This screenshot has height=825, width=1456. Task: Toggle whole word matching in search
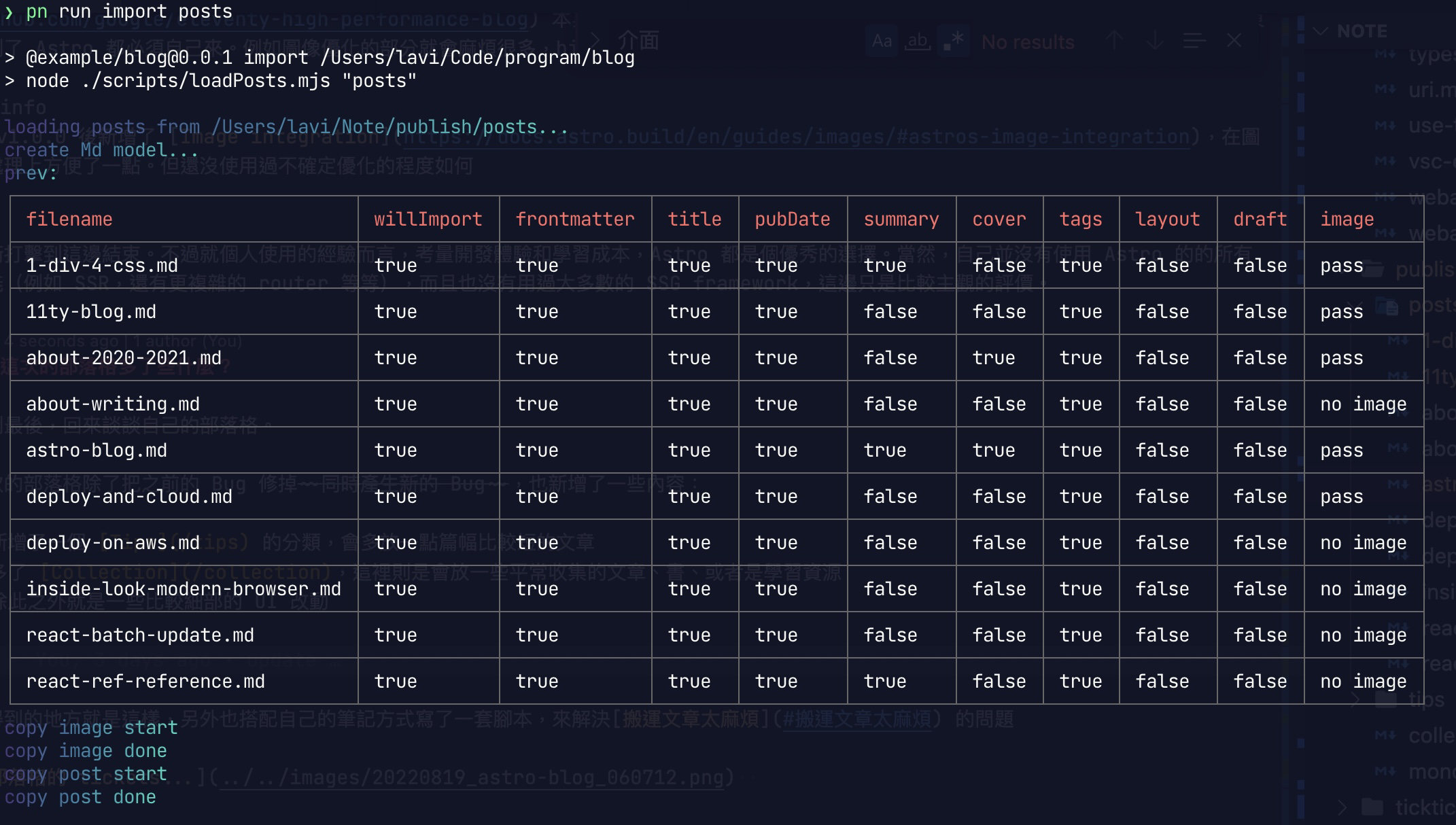point(918,40)
